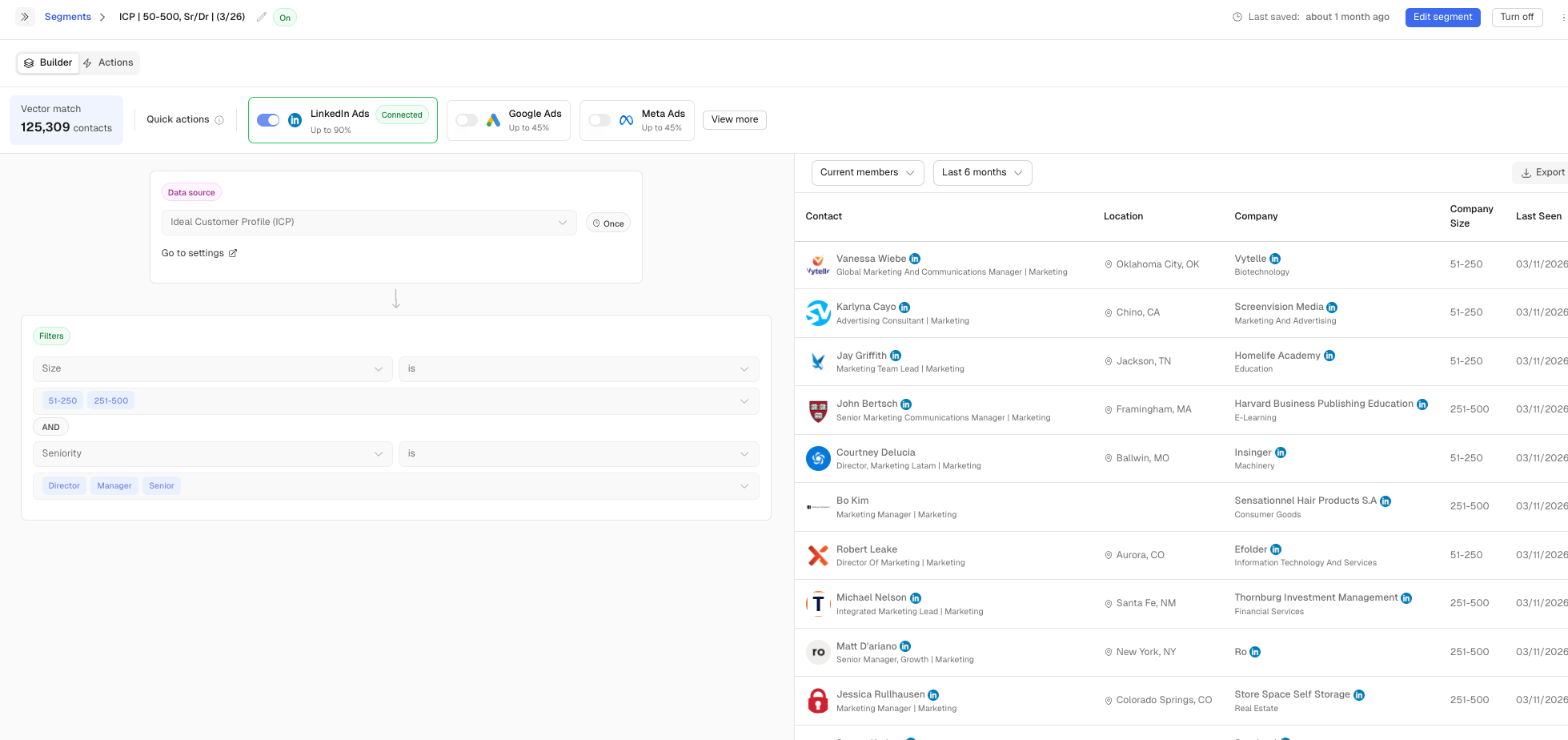The width and height of the screenshot is (1568, 740).
Task: Open LinkedIn profile of Michael Nelson
Action: [x=916, y=598]
